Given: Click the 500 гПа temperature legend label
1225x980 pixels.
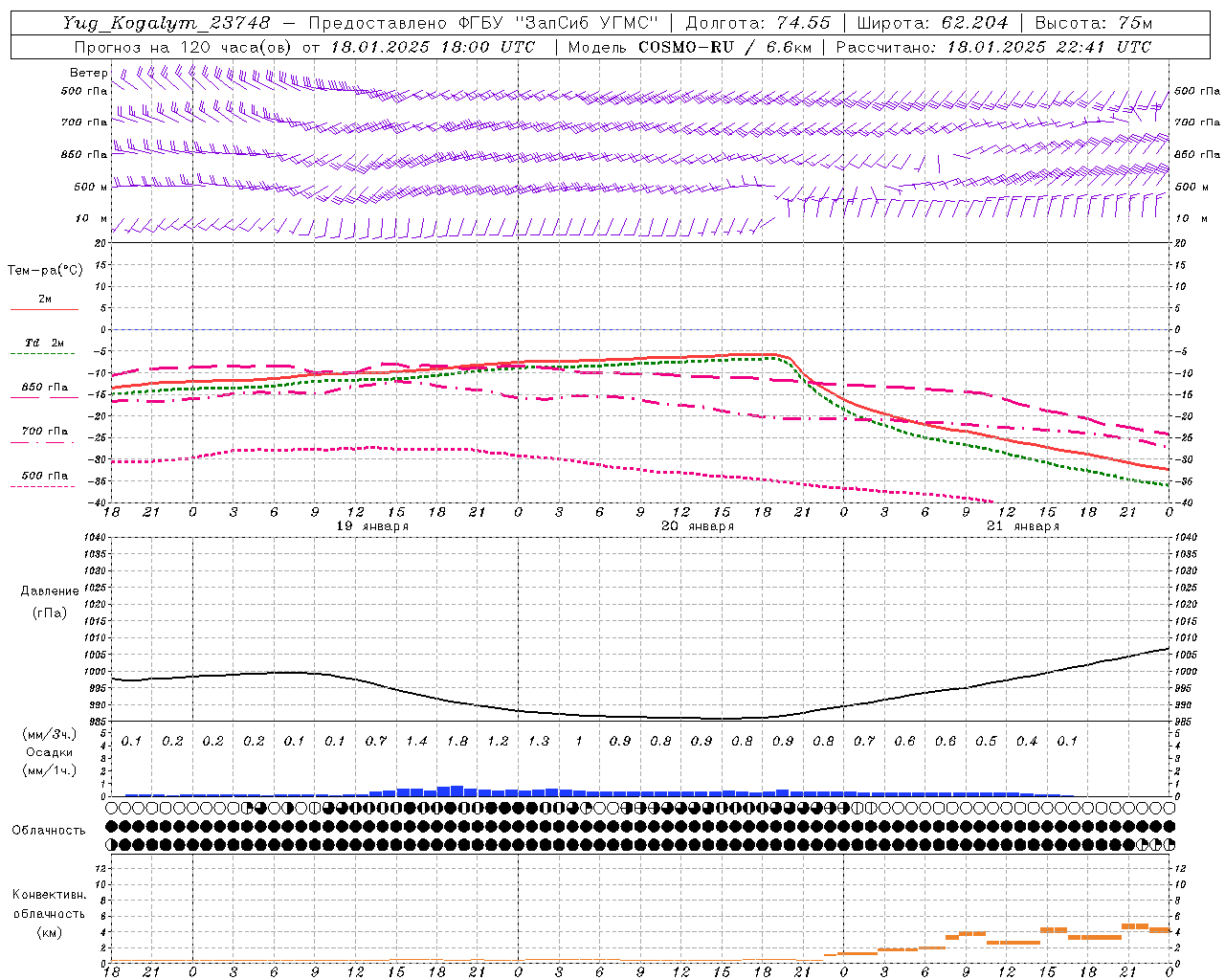Looking at the screenshot, I should (44, 476).
